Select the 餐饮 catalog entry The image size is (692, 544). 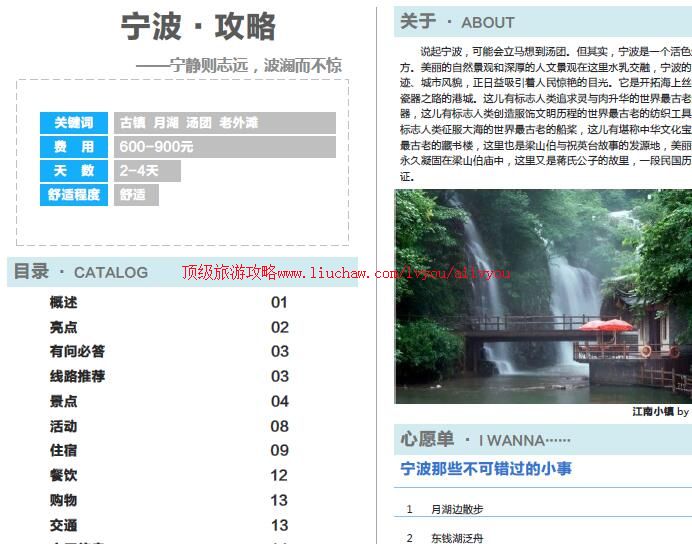pyautogui.click(x=64, y=475)
